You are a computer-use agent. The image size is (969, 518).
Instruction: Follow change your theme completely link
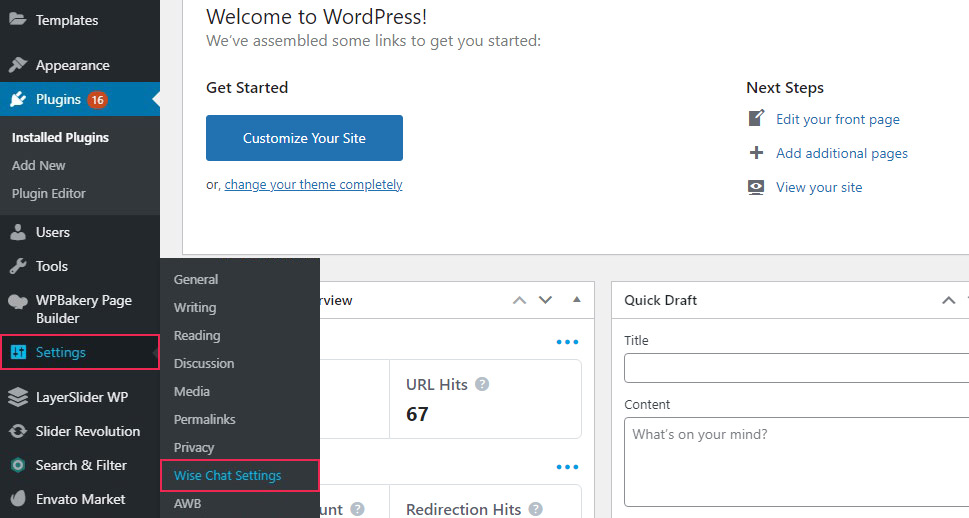(313, 185)
